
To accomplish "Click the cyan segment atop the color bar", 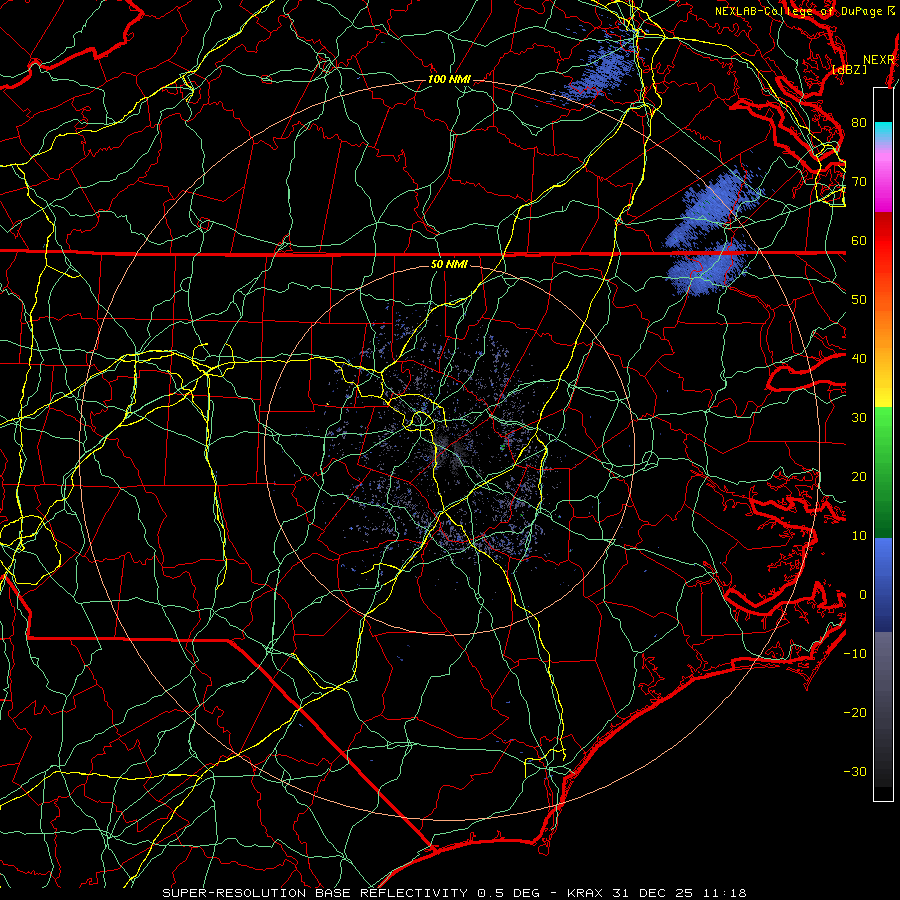I will pyautogui.click(x=883, y=131).
